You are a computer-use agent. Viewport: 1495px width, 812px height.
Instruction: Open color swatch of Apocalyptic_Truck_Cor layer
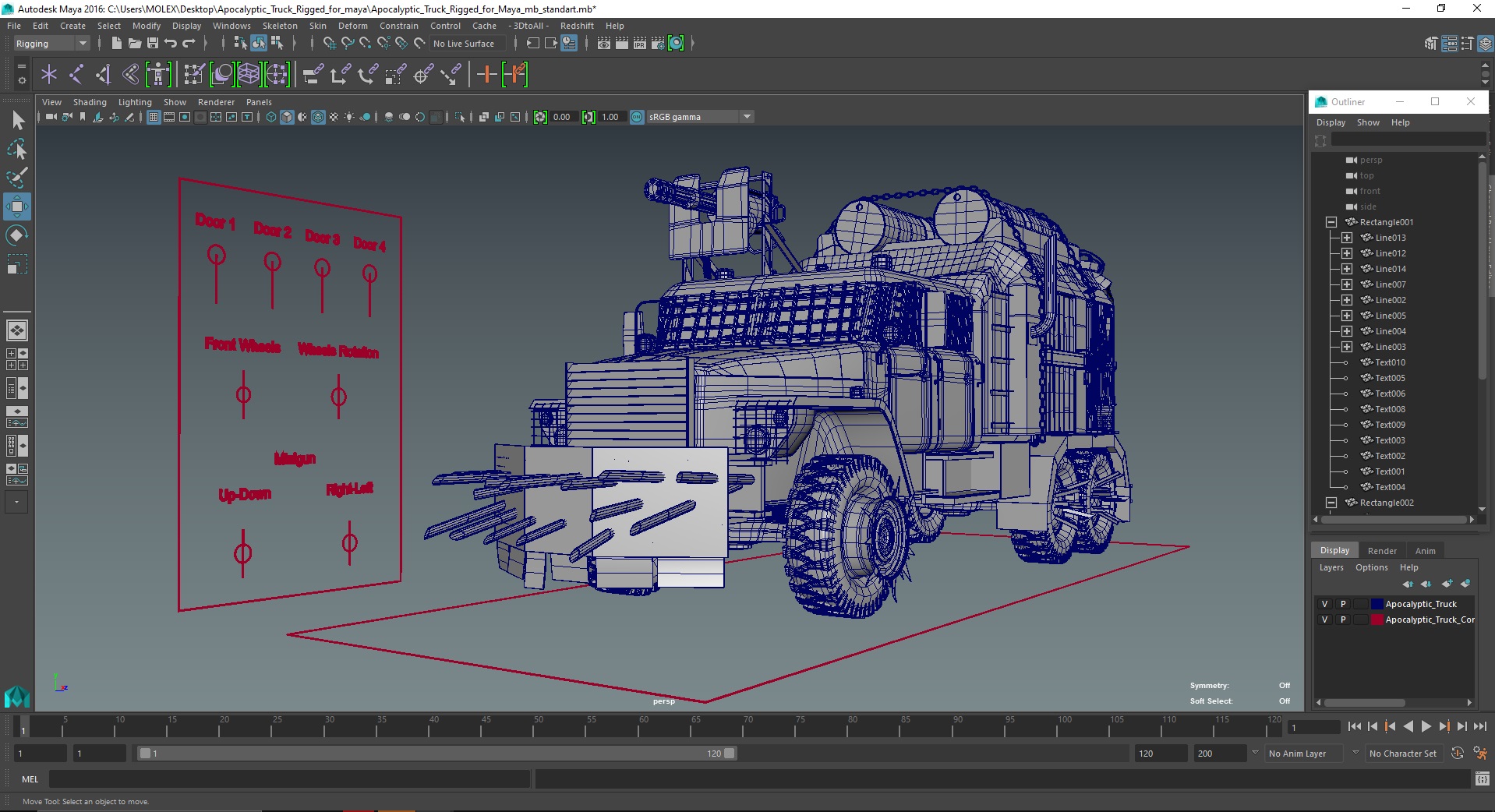pyautogui.click(x=1377, y=620)
